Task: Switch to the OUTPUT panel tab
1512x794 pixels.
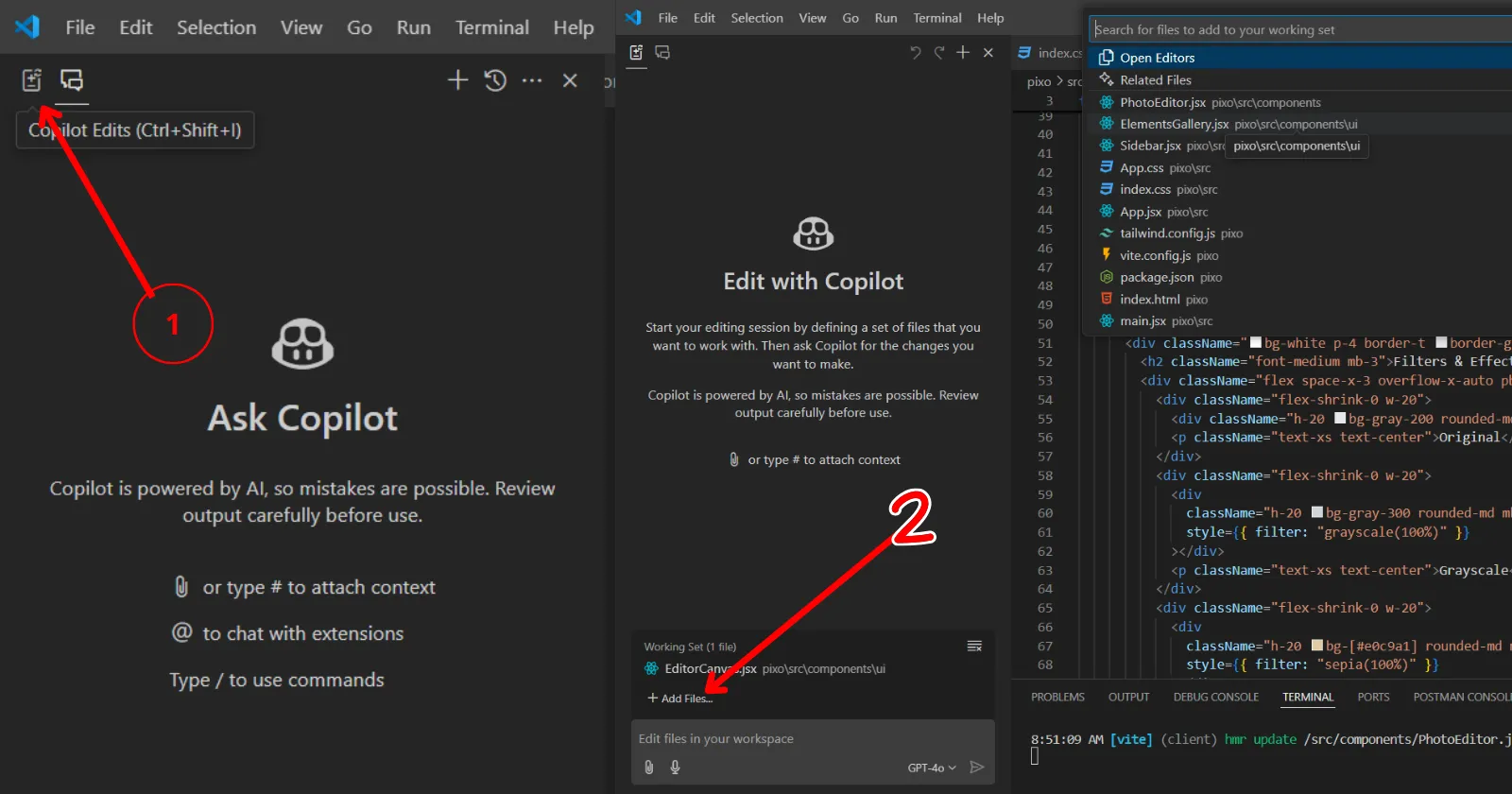Action: tap(1129, 698)
